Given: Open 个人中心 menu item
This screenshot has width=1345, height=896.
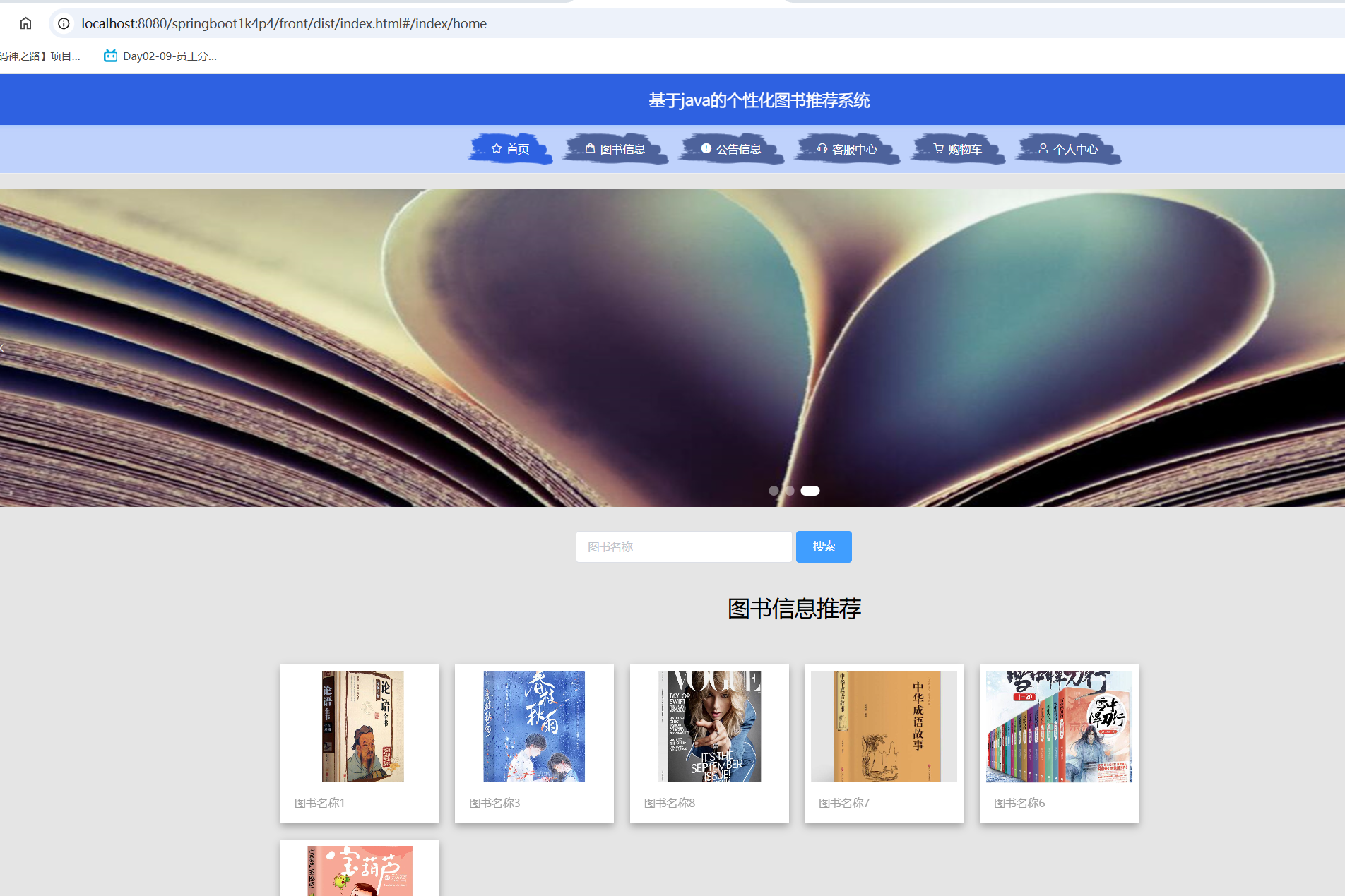Looking at the screenshot, I should tap(1068, 149).
